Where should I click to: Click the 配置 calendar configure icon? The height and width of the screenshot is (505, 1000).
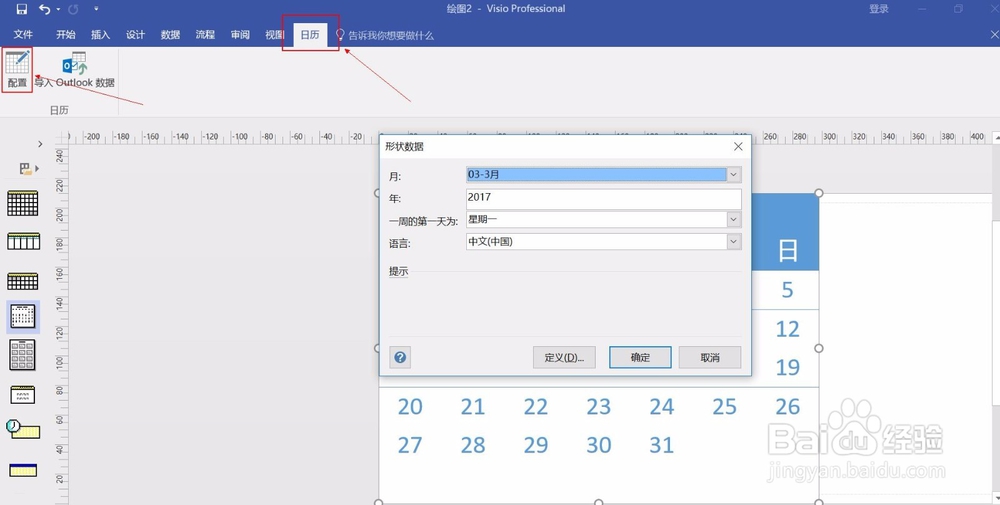tap(17, 69)
